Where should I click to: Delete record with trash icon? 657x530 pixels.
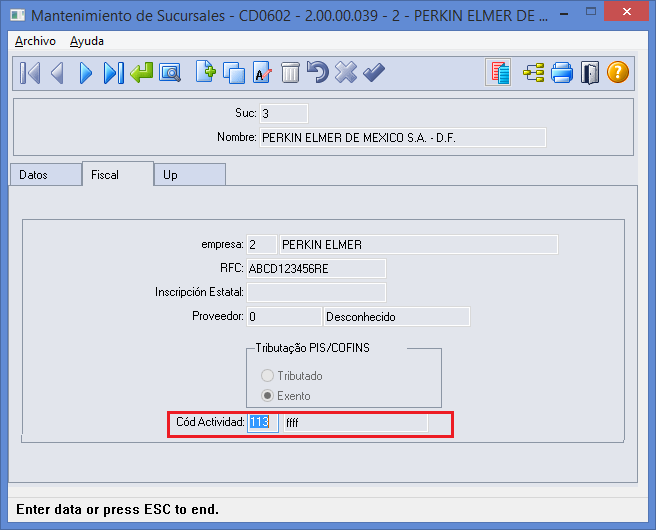click(x=290, y=73)
